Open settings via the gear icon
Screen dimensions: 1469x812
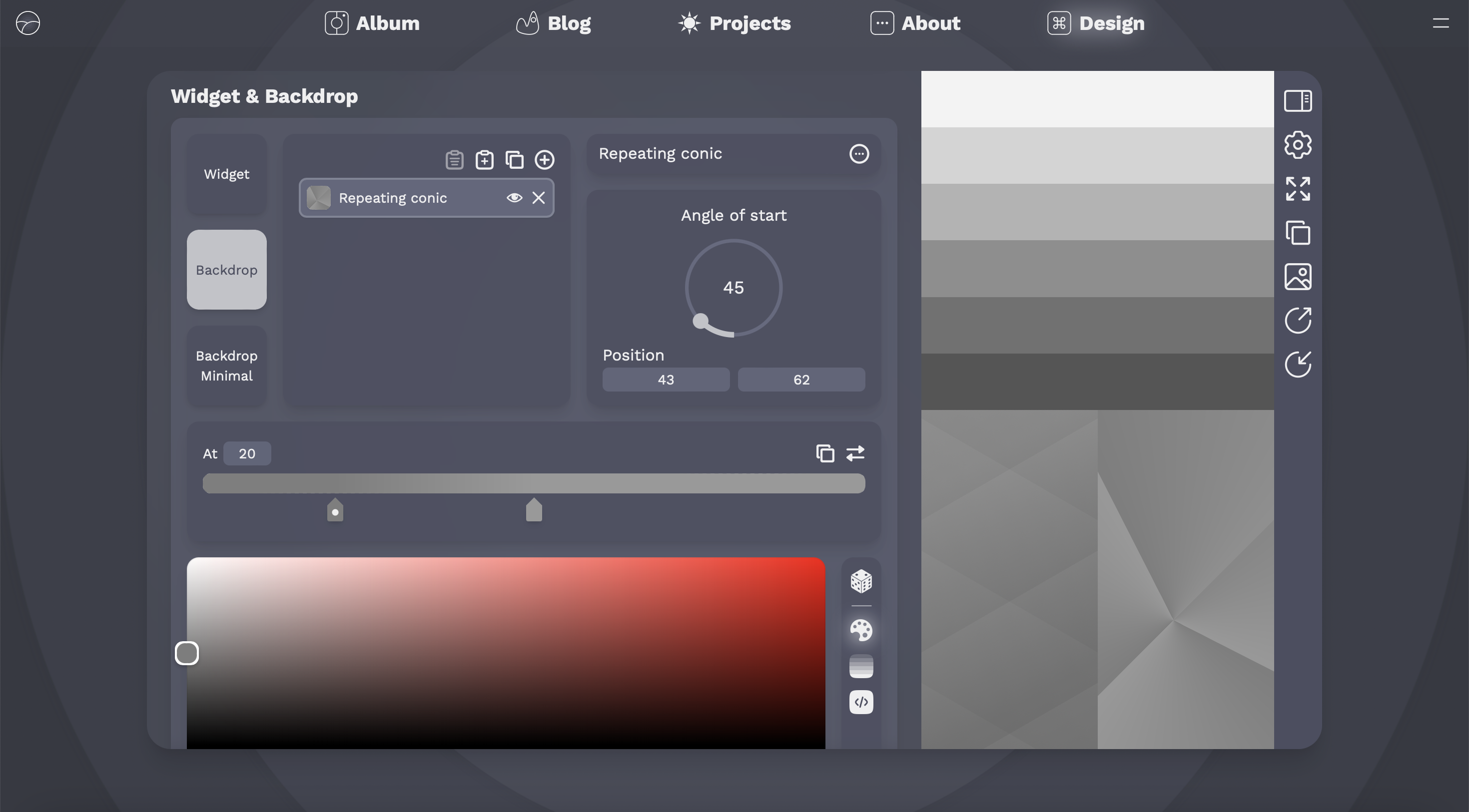point(1299,144)
